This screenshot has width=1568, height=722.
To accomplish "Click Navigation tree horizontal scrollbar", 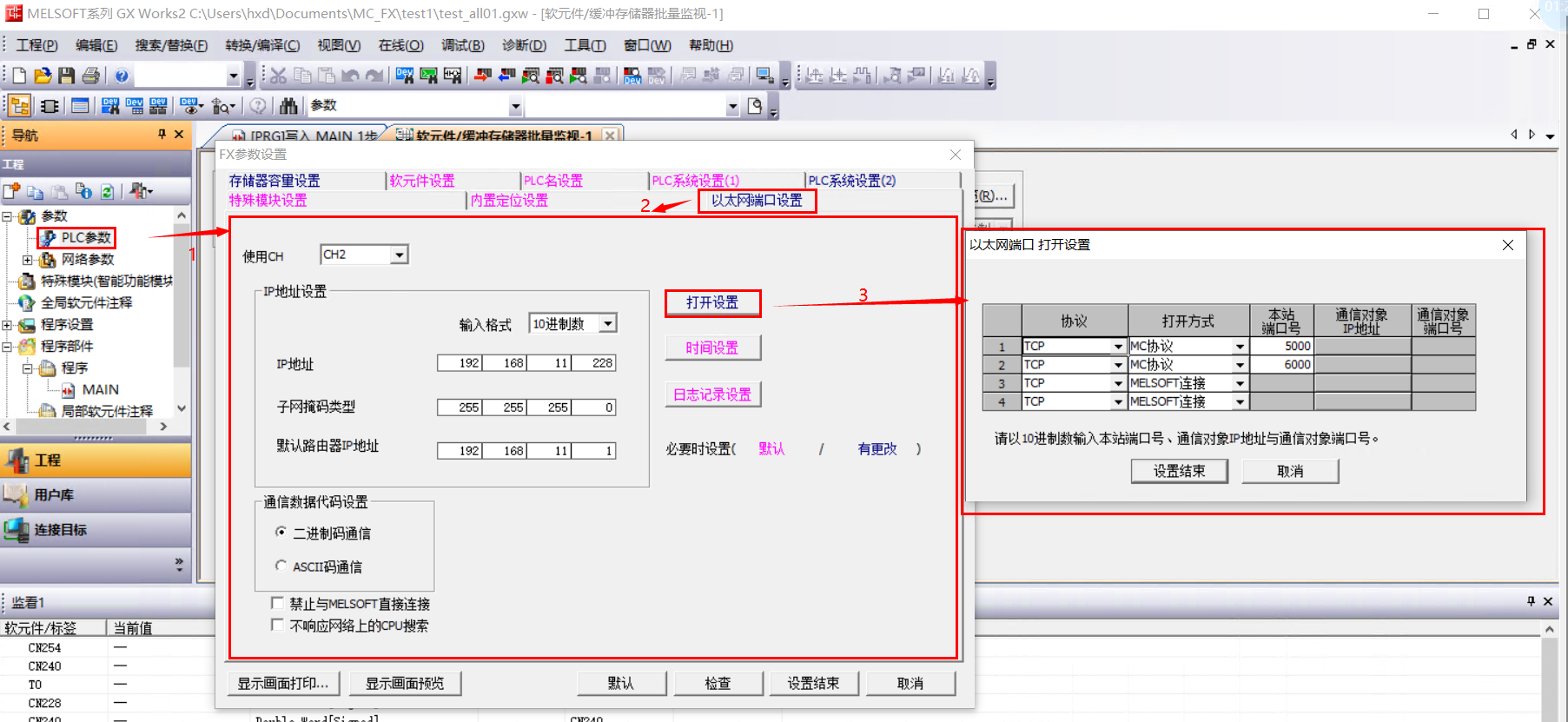I will pyautogui.click(x=85, y=427).
